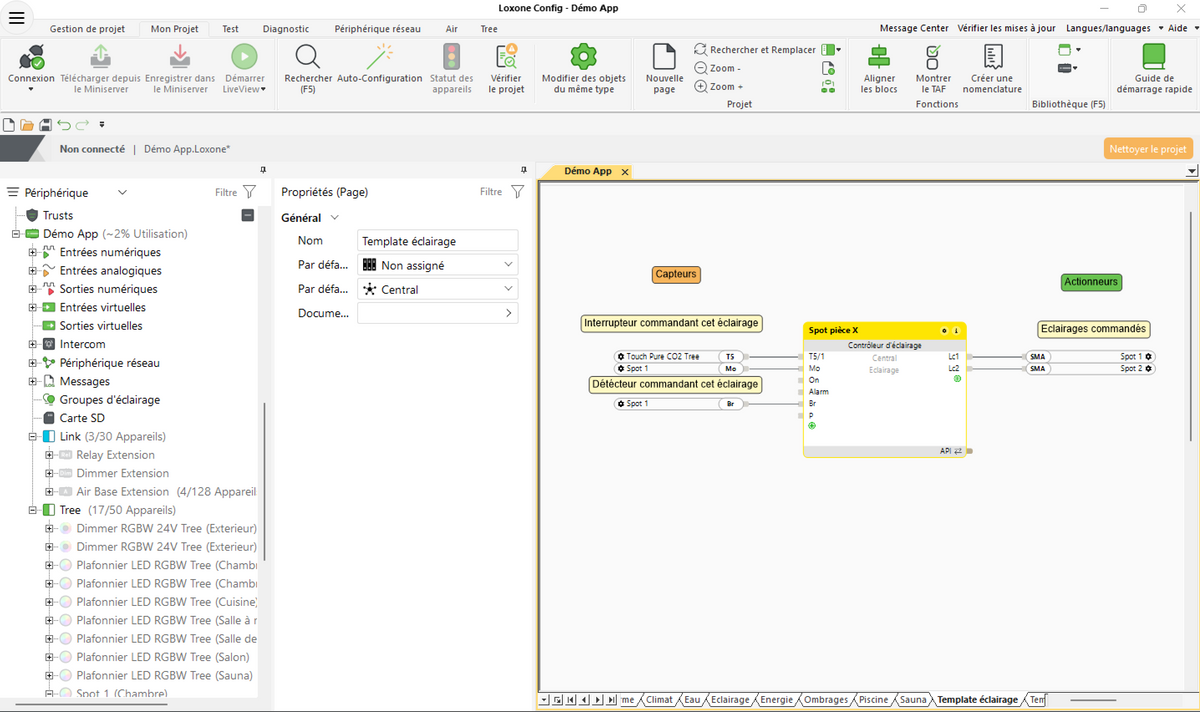Click in the Nom field showing Template éclairage
This screenshot has height=712, width=1200.
437,240
